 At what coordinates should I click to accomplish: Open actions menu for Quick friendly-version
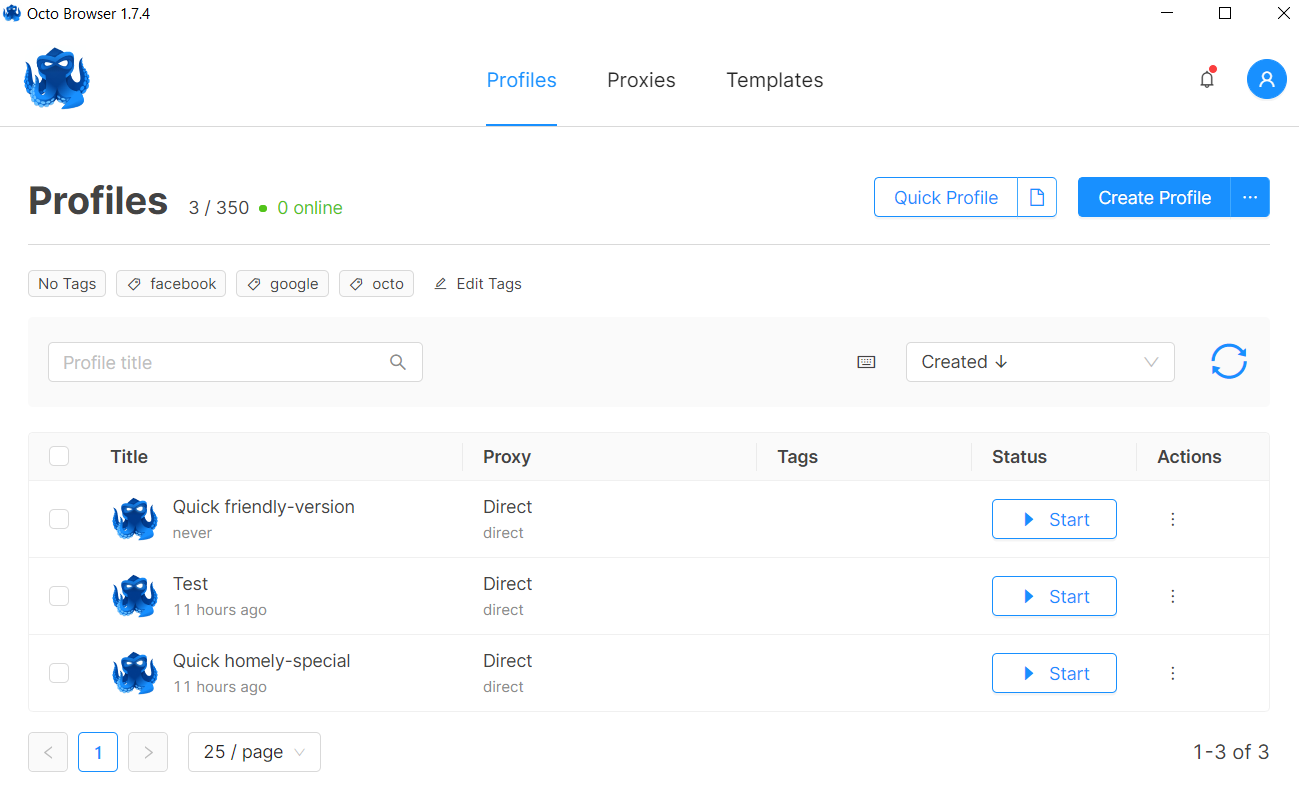1173,519
